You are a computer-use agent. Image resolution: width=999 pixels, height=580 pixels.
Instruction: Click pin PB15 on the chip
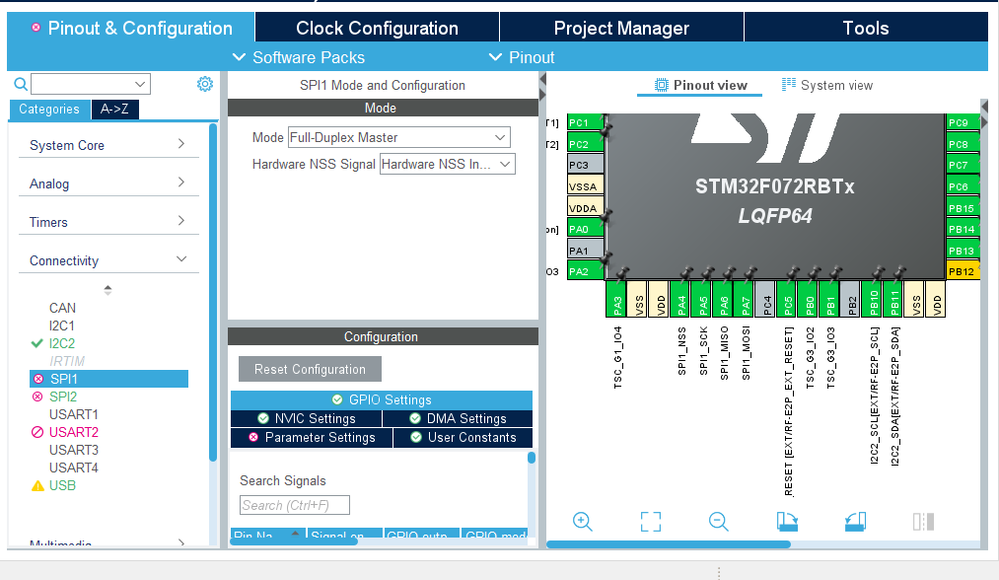962,208
